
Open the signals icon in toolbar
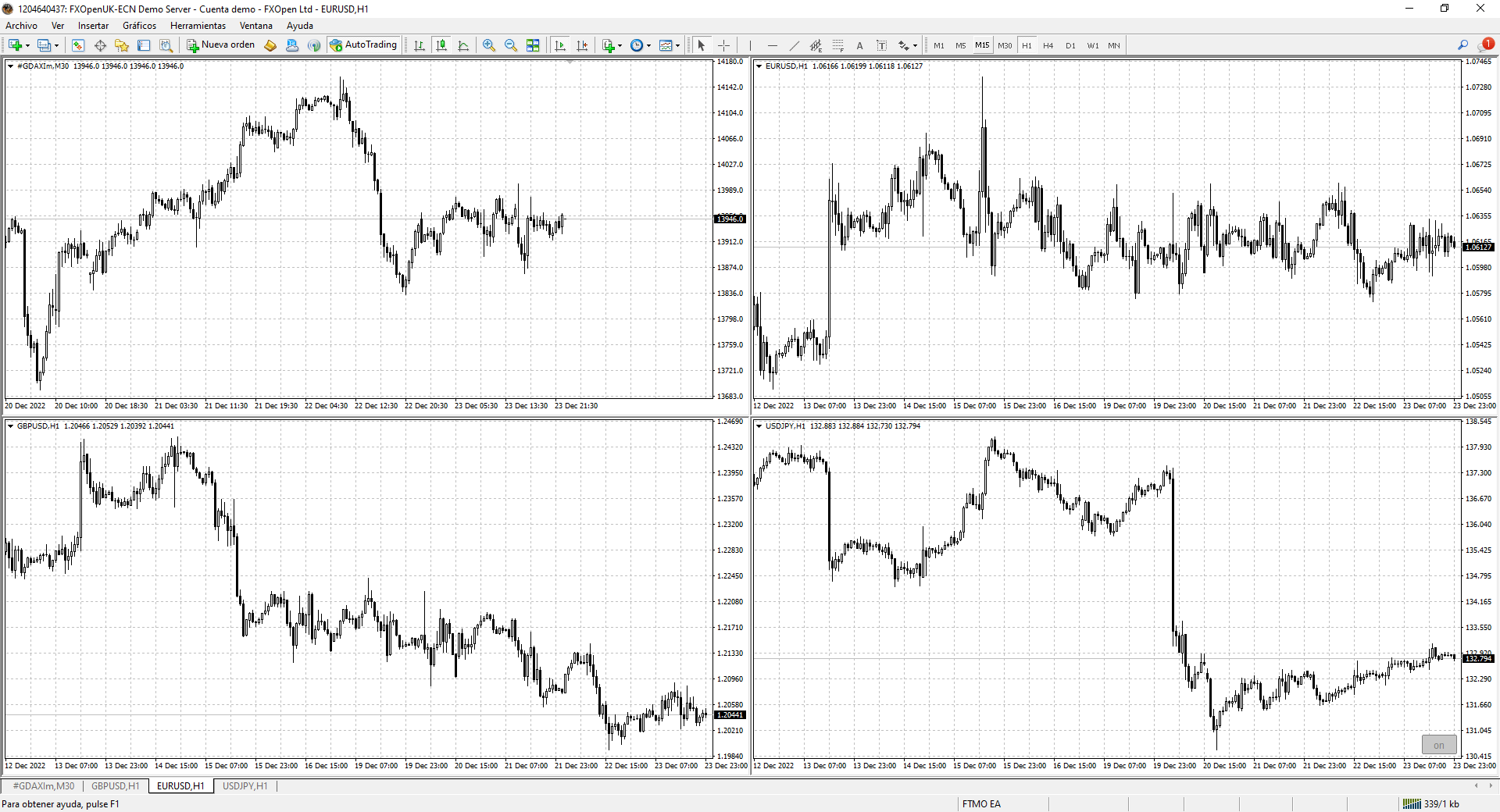point(314,45)
